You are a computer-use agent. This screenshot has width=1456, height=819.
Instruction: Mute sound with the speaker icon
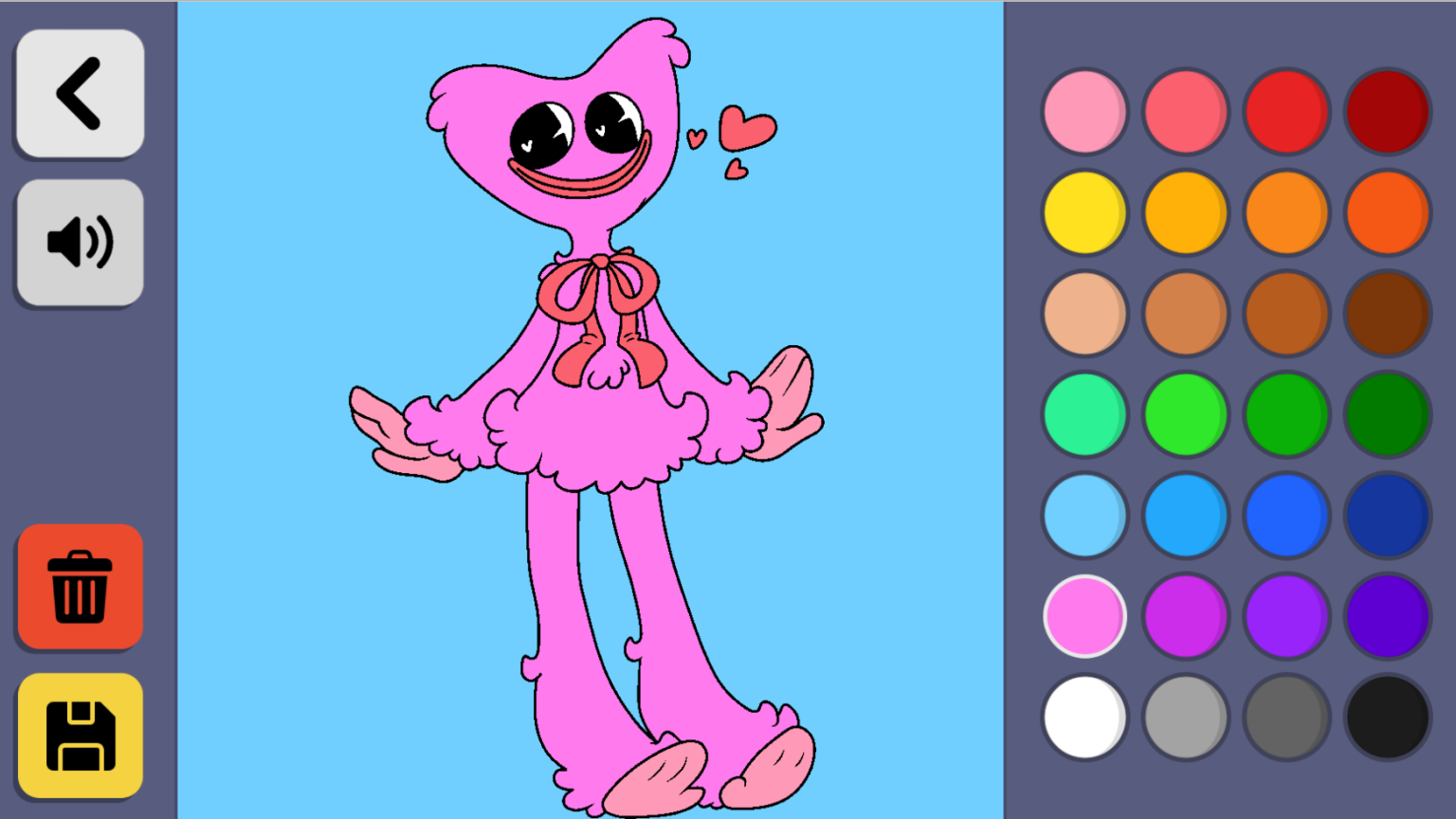coord(80,243)
